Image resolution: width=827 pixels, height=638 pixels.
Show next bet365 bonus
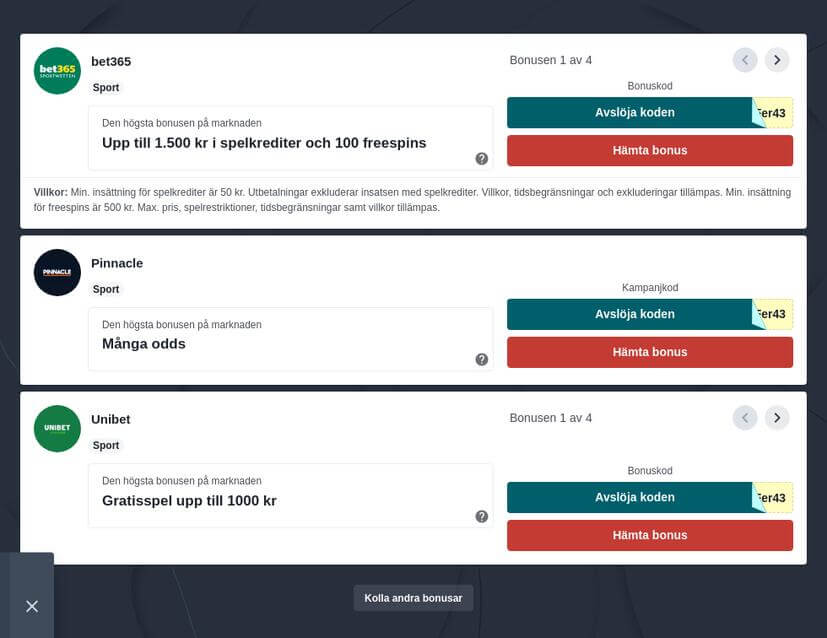tap(777, 60)
